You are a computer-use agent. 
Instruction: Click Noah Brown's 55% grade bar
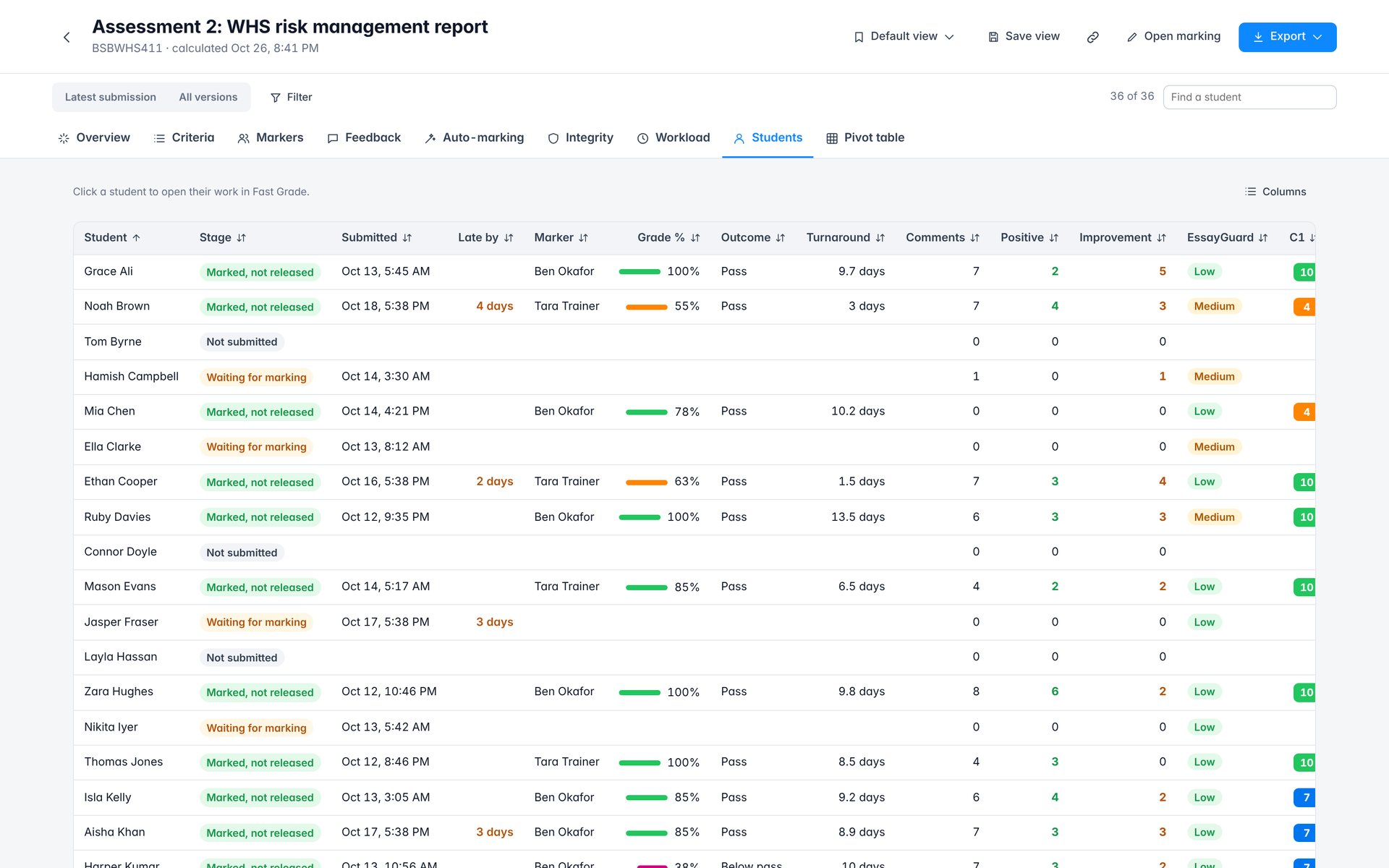tap(646, 307)
